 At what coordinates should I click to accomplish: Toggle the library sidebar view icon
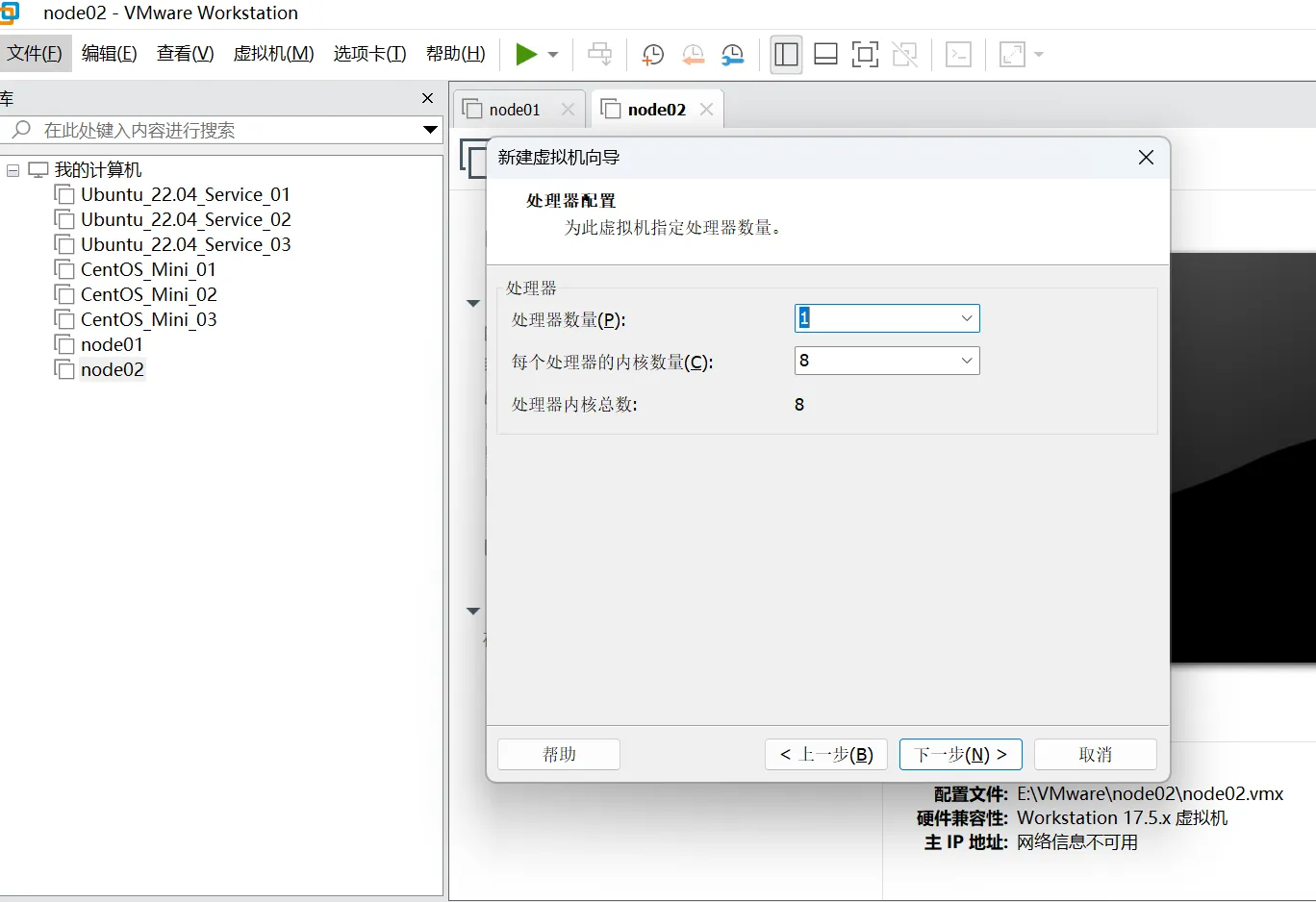[x=786, y=55]
